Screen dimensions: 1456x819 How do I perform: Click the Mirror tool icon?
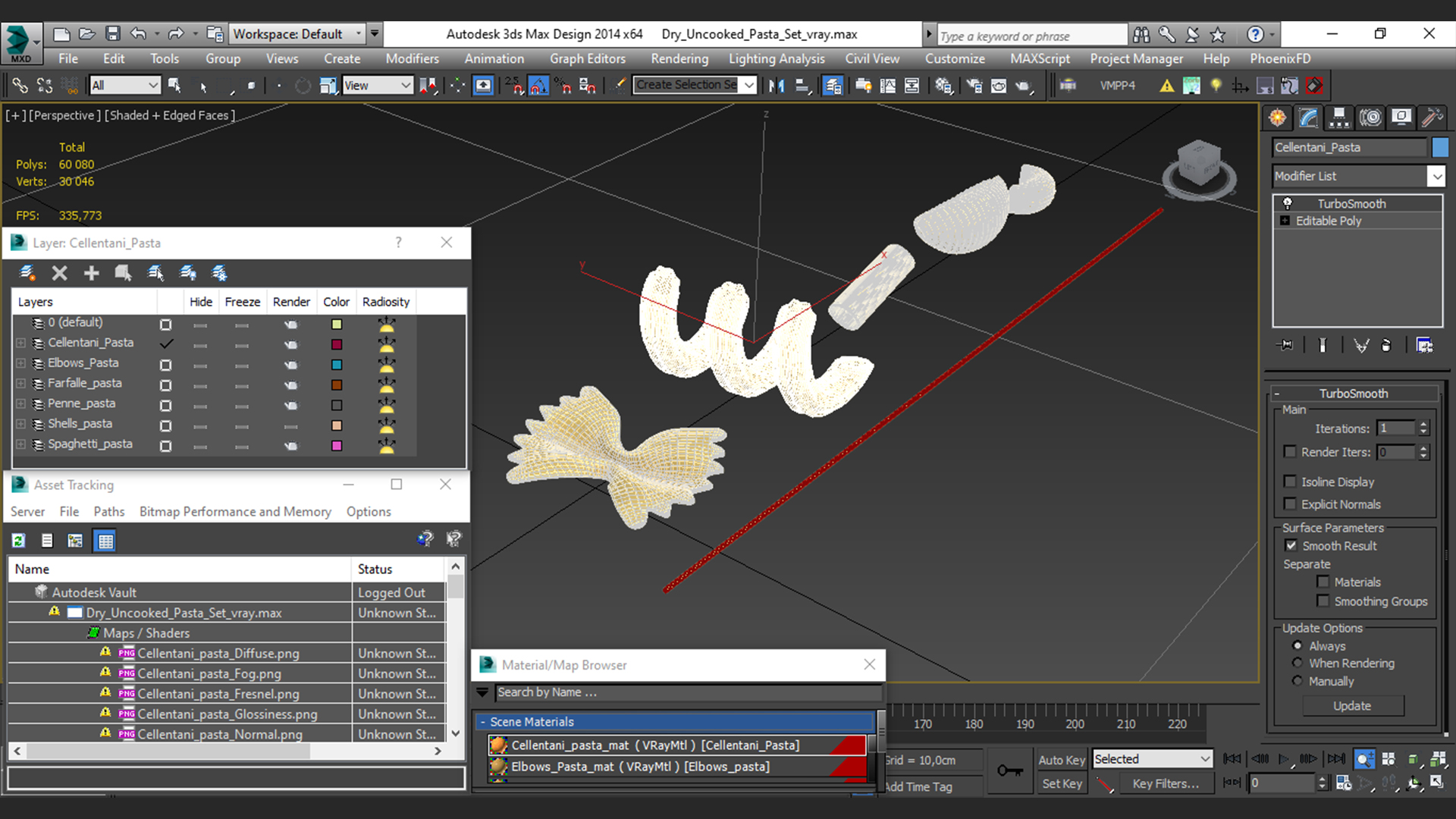pos(776,86)
